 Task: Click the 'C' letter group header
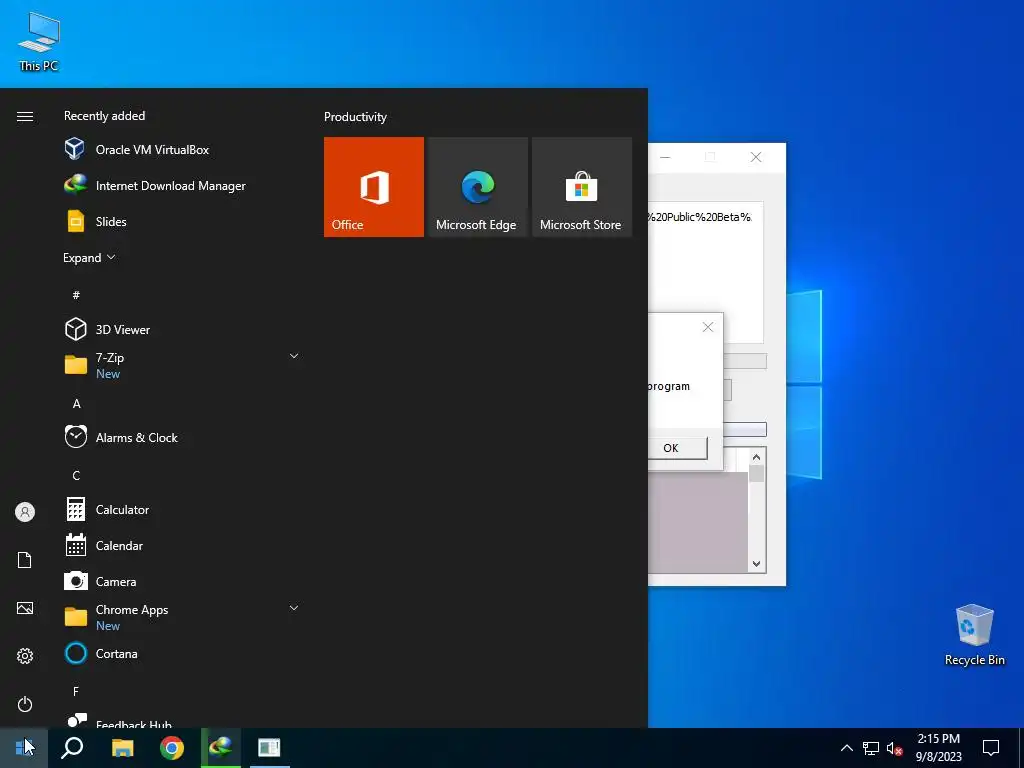pos(76,475)
